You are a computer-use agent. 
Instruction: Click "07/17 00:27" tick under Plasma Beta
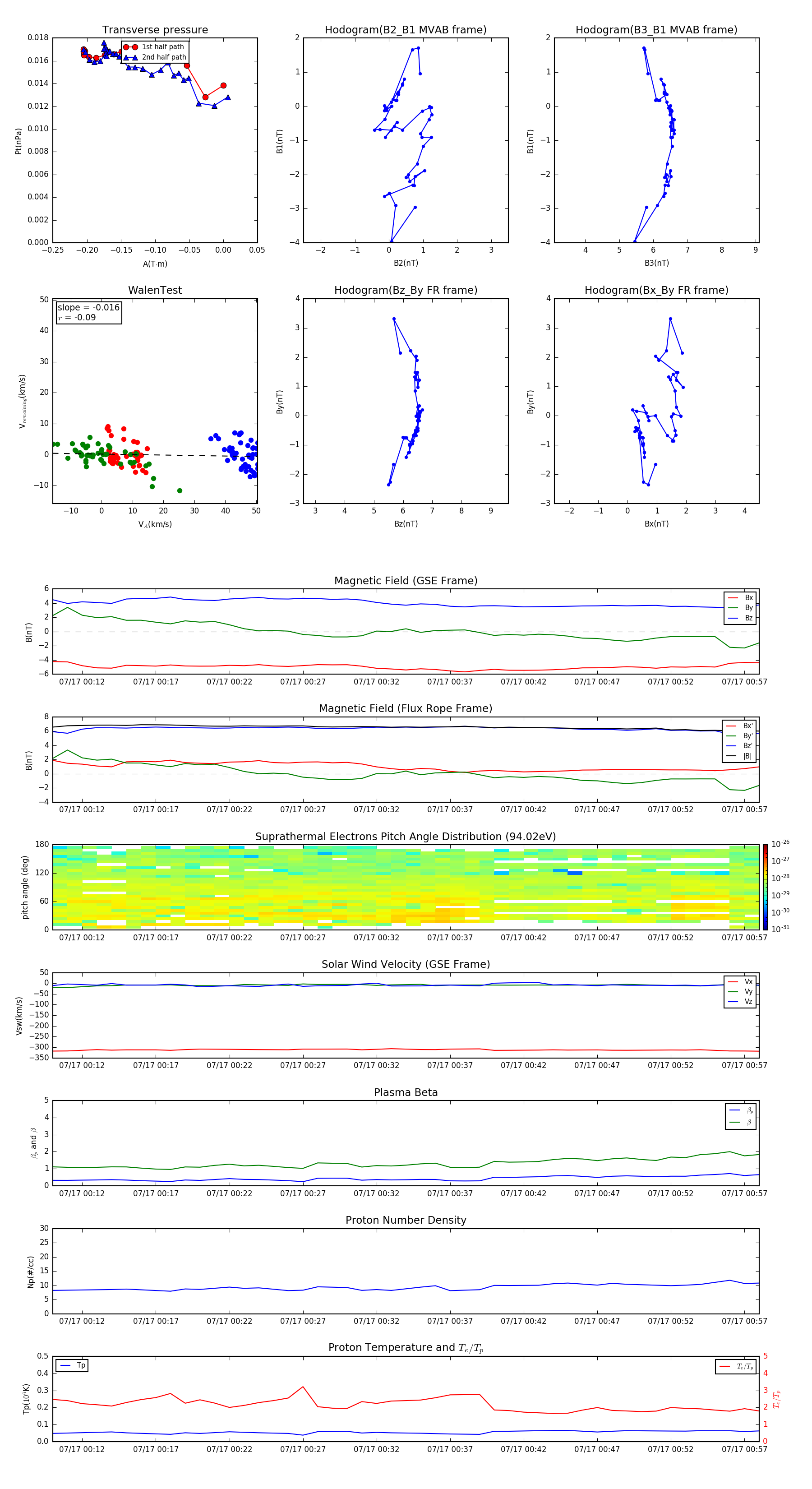[303, 1193]
